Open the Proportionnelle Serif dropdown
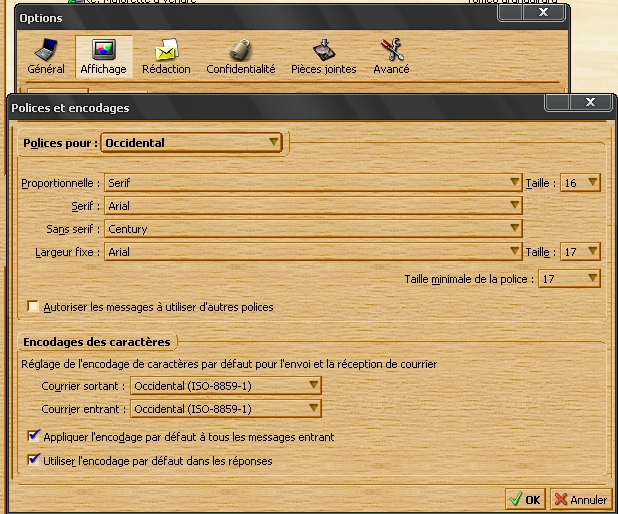This screenshot has height=514, width=618. (313, 183)
